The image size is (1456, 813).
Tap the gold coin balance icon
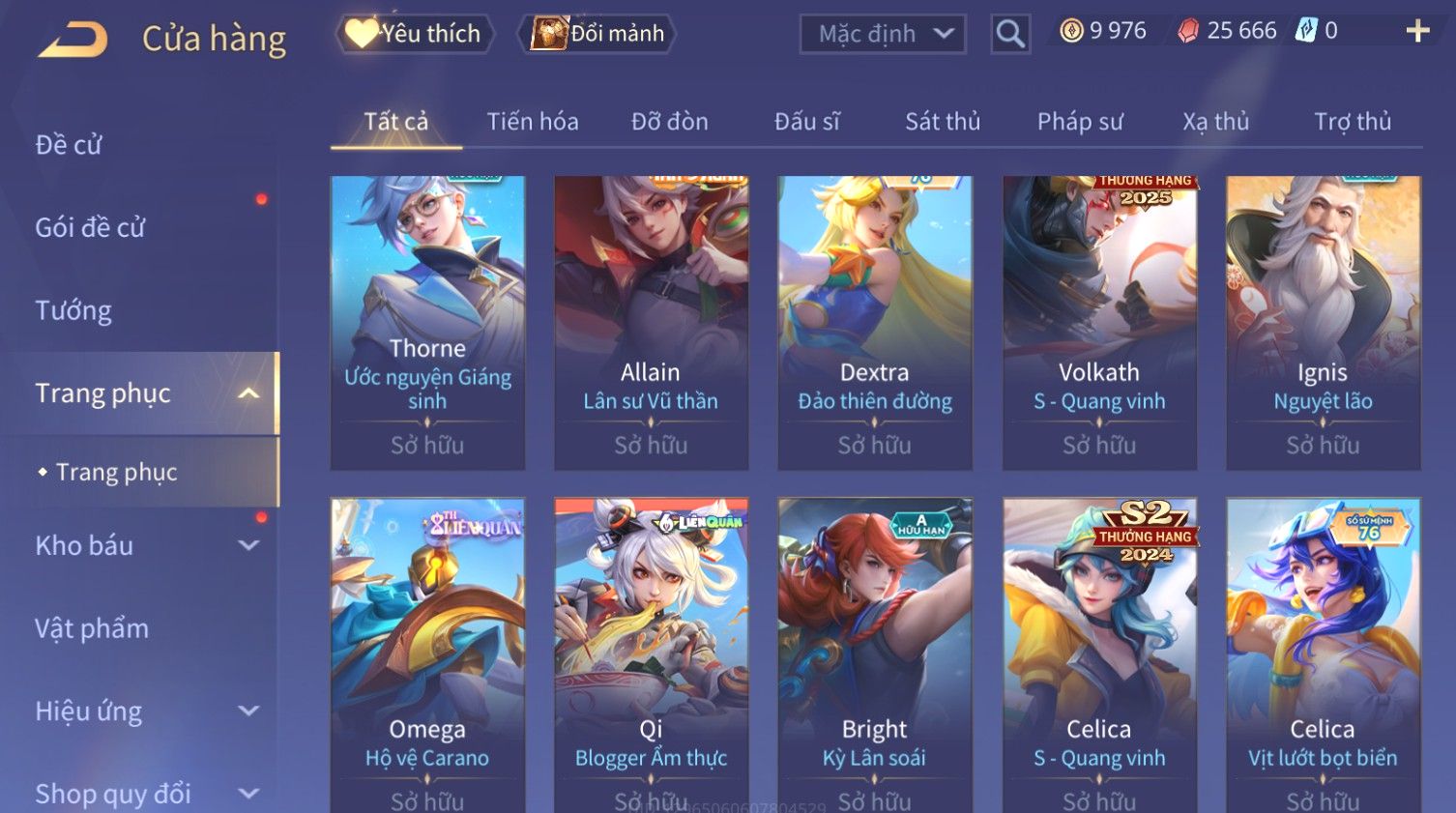click(x=1071, y=31)
